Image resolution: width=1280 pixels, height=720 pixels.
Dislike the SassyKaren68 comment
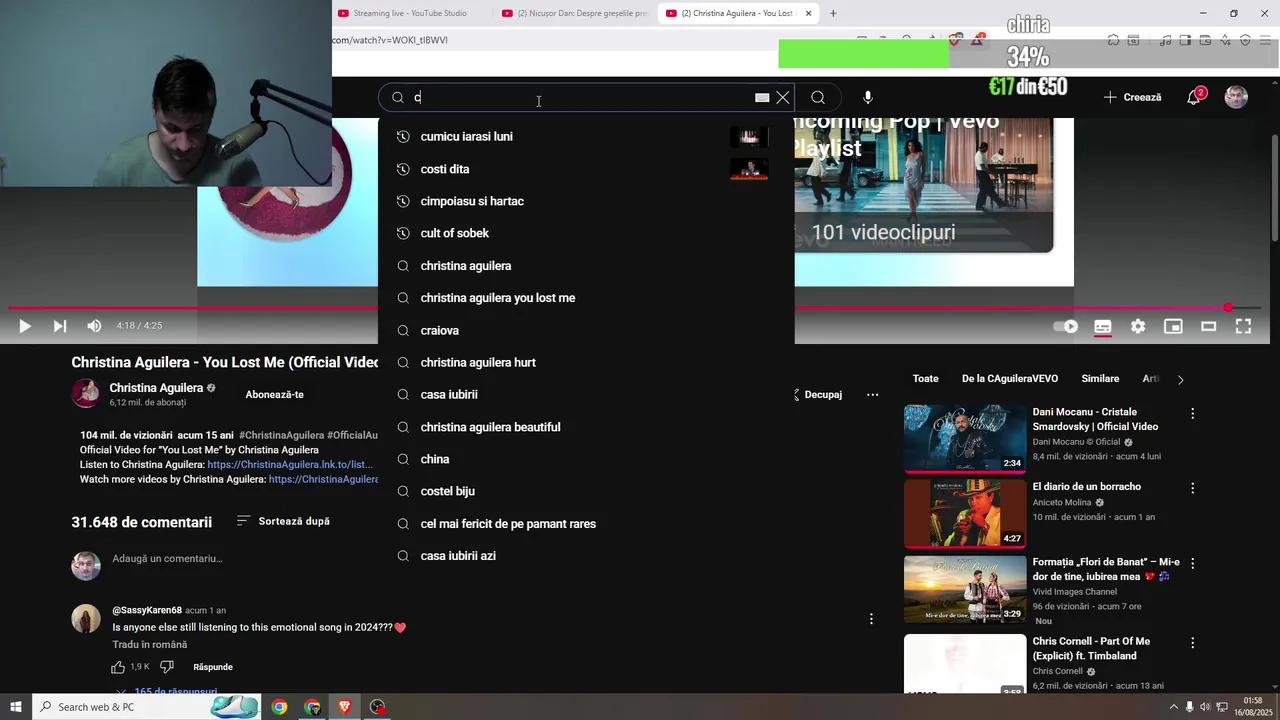167,667
